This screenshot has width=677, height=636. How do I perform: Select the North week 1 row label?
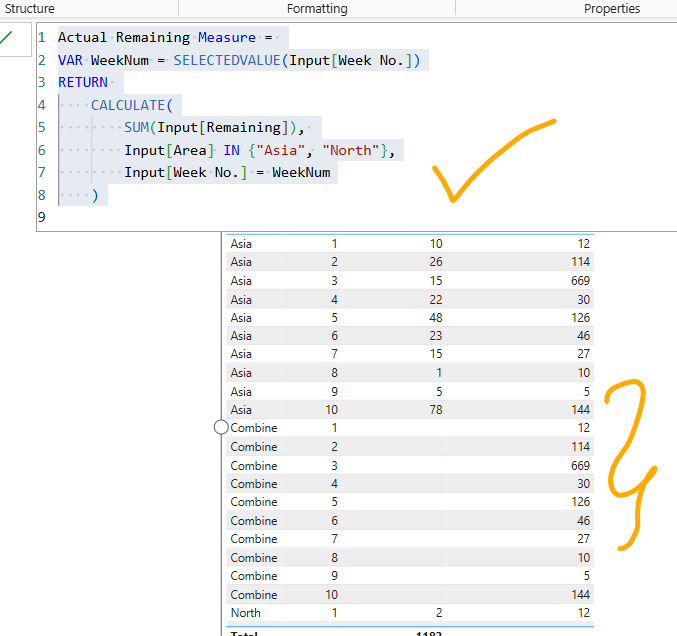click(246, 613)
